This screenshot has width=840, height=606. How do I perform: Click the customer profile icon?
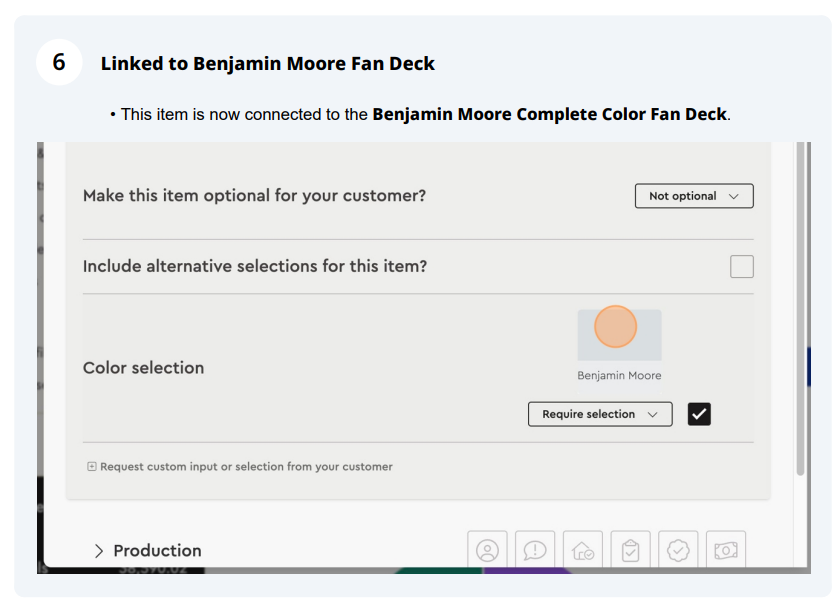coord(487,549)
